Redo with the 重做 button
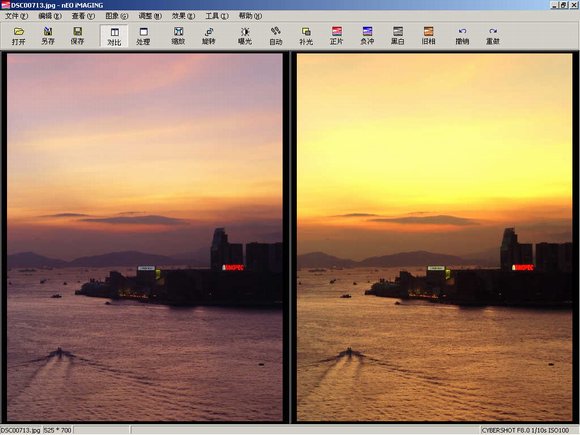580x435 pixels. 493,36
